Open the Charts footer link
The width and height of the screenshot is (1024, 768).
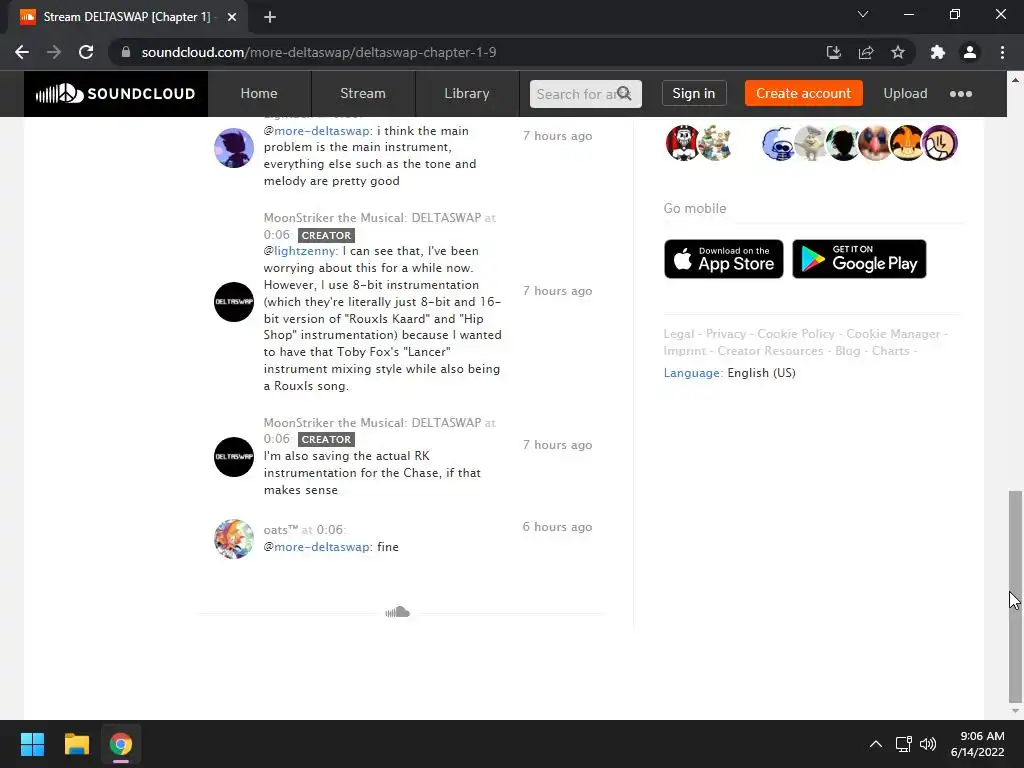tap(891, 351)
